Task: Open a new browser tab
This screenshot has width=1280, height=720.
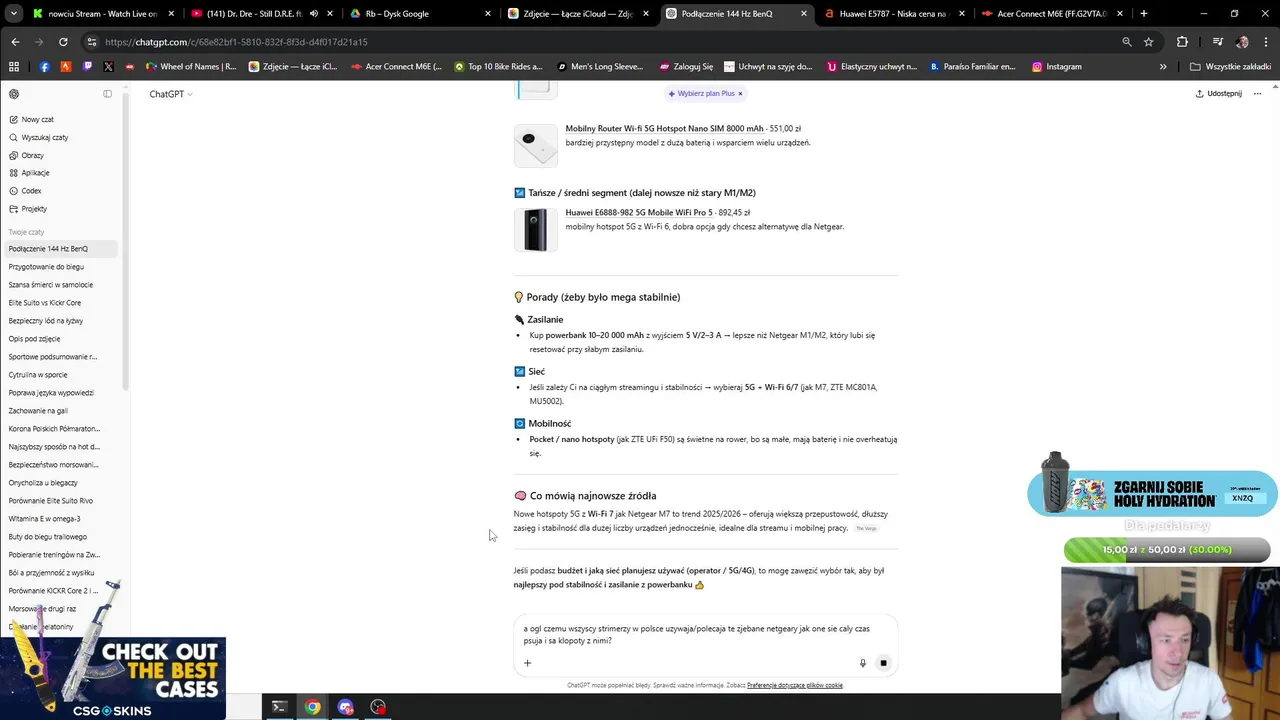Action: pyautogui.click(x=1143, y=14)
